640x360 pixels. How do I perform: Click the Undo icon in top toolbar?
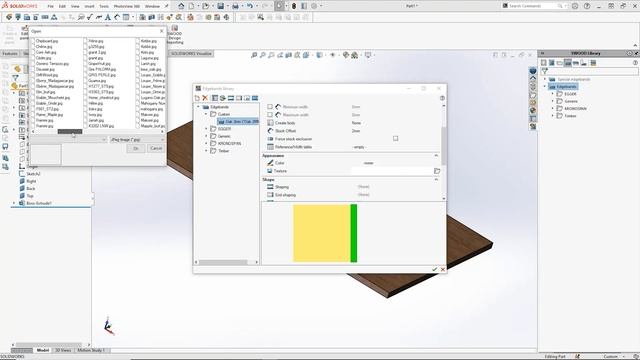click(249, 6)
